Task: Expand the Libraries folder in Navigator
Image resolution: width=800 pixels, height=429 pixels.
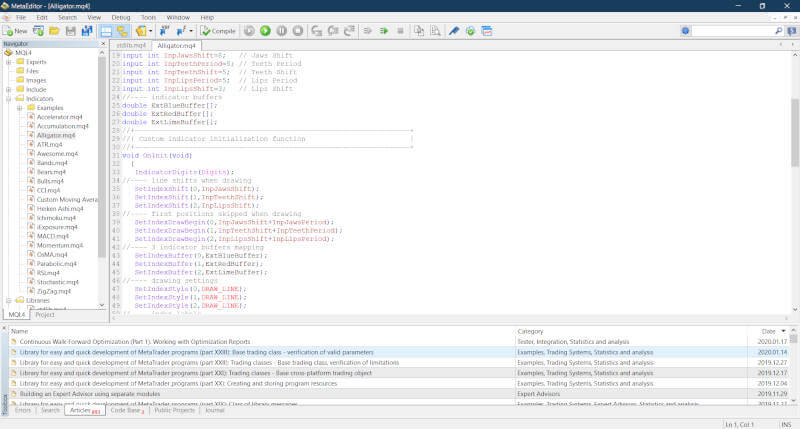Action: click(8, 300)
